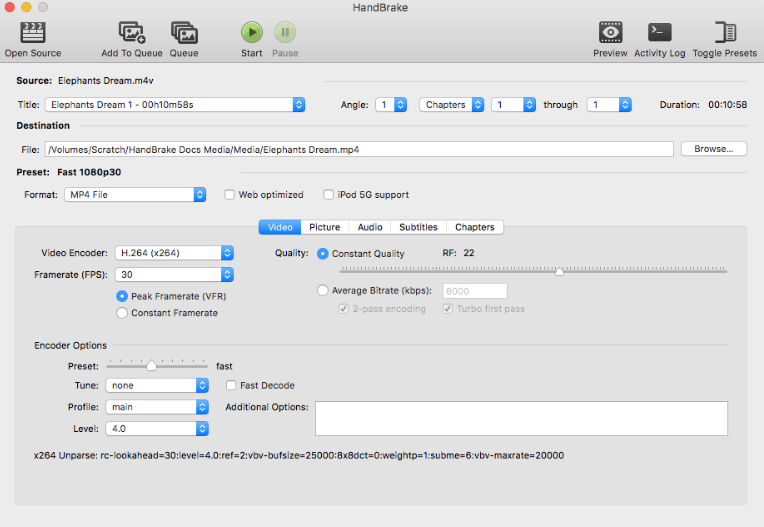Viewport: 764px width, 527px height.
Task: Click the preset name Fast 1080p30
Action: point(89,172)
